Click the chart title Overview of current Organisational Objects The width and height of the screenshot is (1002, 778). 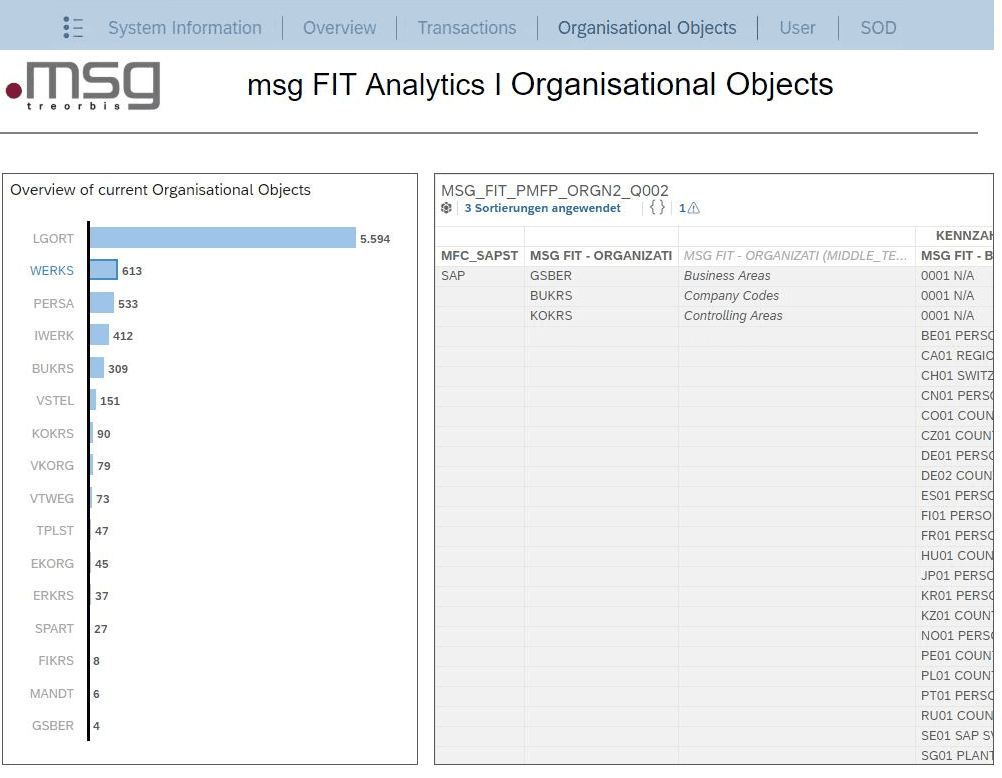pyautogui.click(x=160, y=190)
